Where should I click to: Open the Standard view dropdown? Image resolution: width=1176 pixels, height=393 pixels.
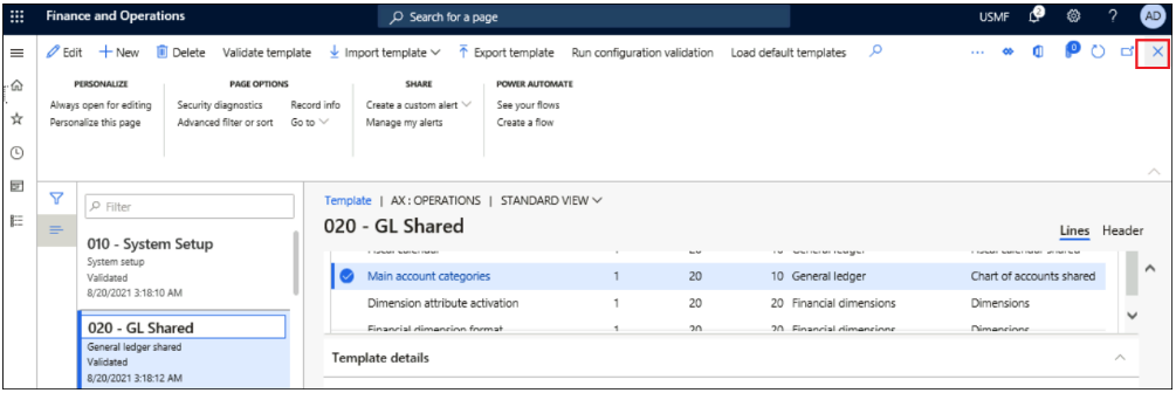(x=552, y=200)
